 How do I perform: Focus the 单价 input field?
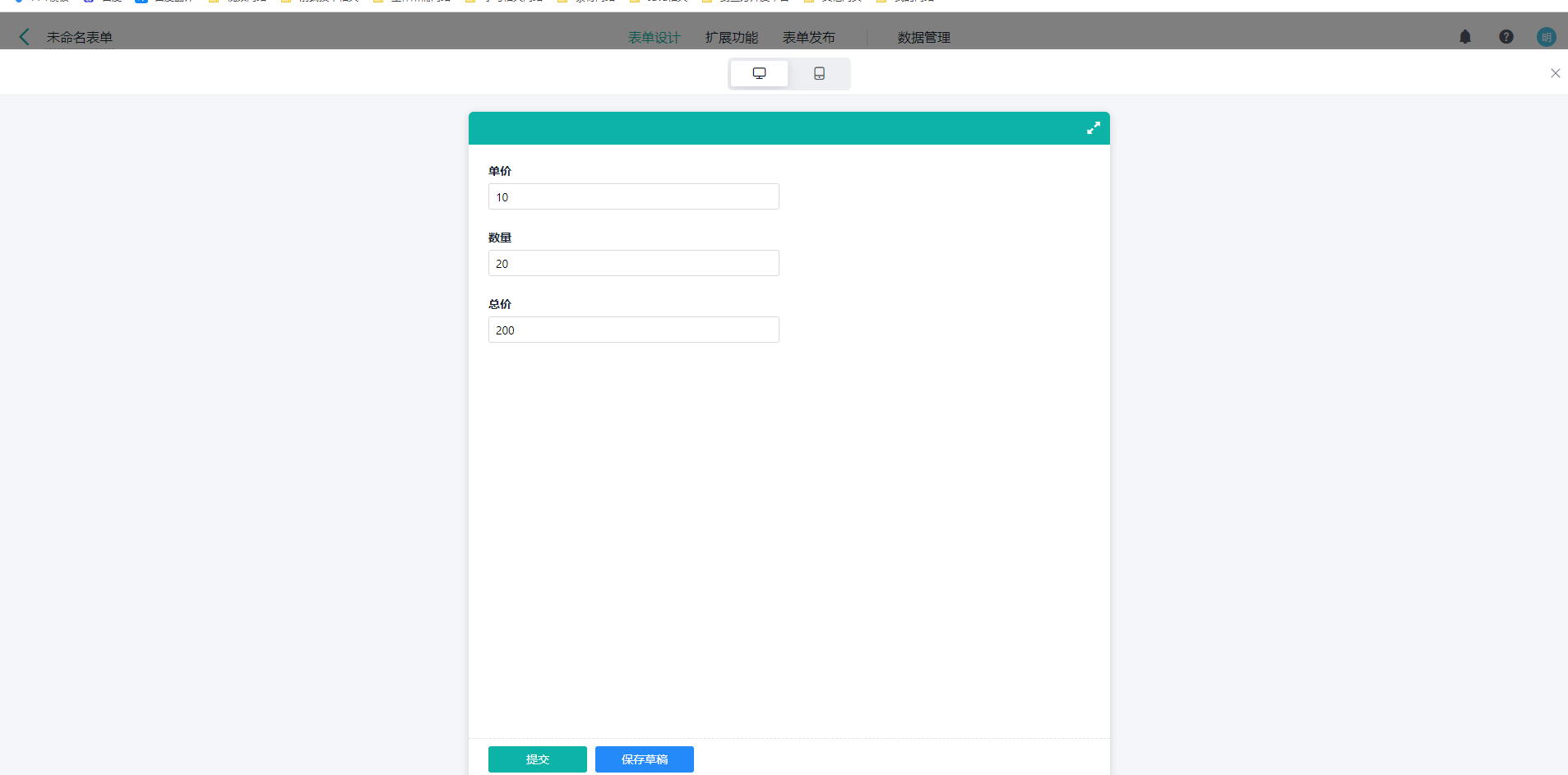click(x=634, y=196)
